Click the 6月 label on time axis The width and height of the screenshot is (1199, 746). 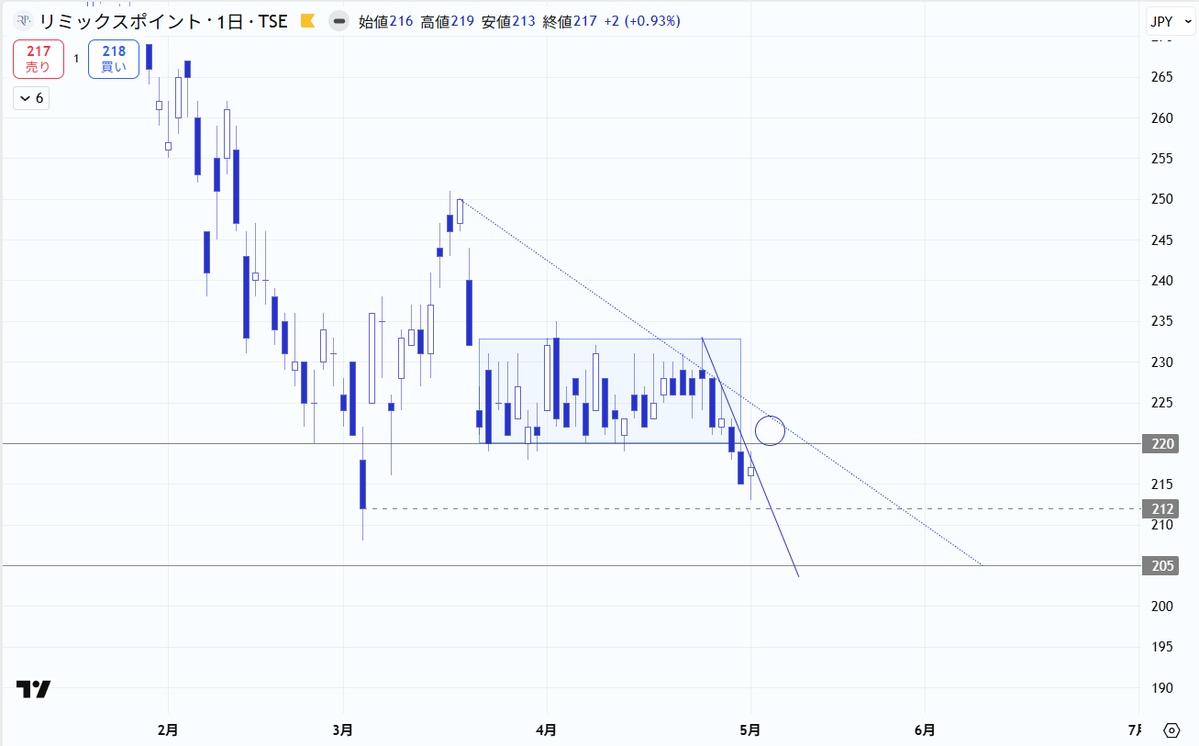point(924,730)
